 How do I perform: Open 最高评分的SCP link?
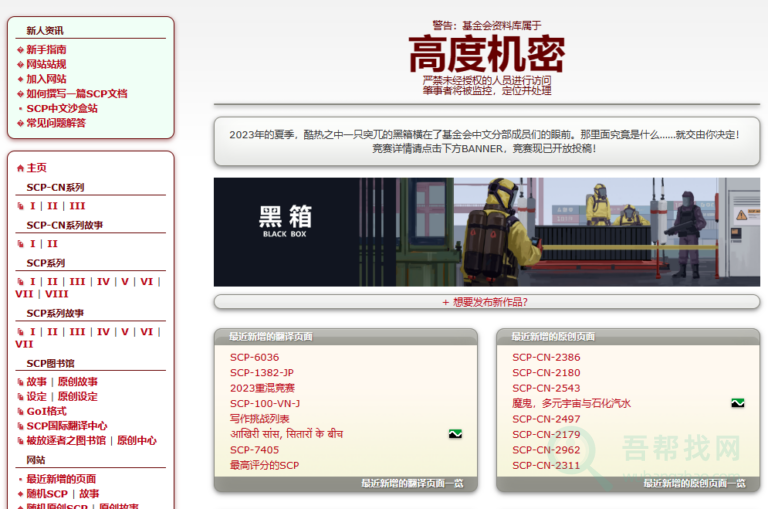point(264,465)
